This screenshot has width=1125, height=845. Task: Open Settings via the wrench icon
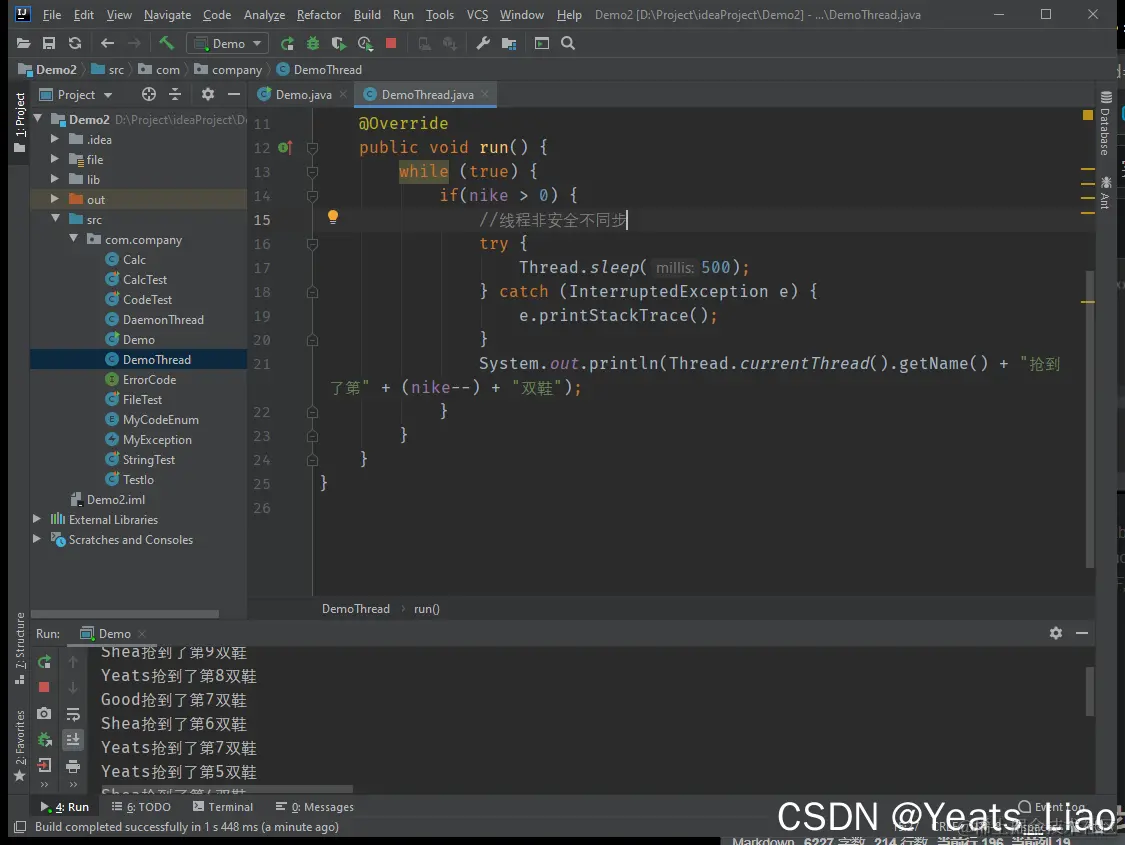[x=483, y=44]
